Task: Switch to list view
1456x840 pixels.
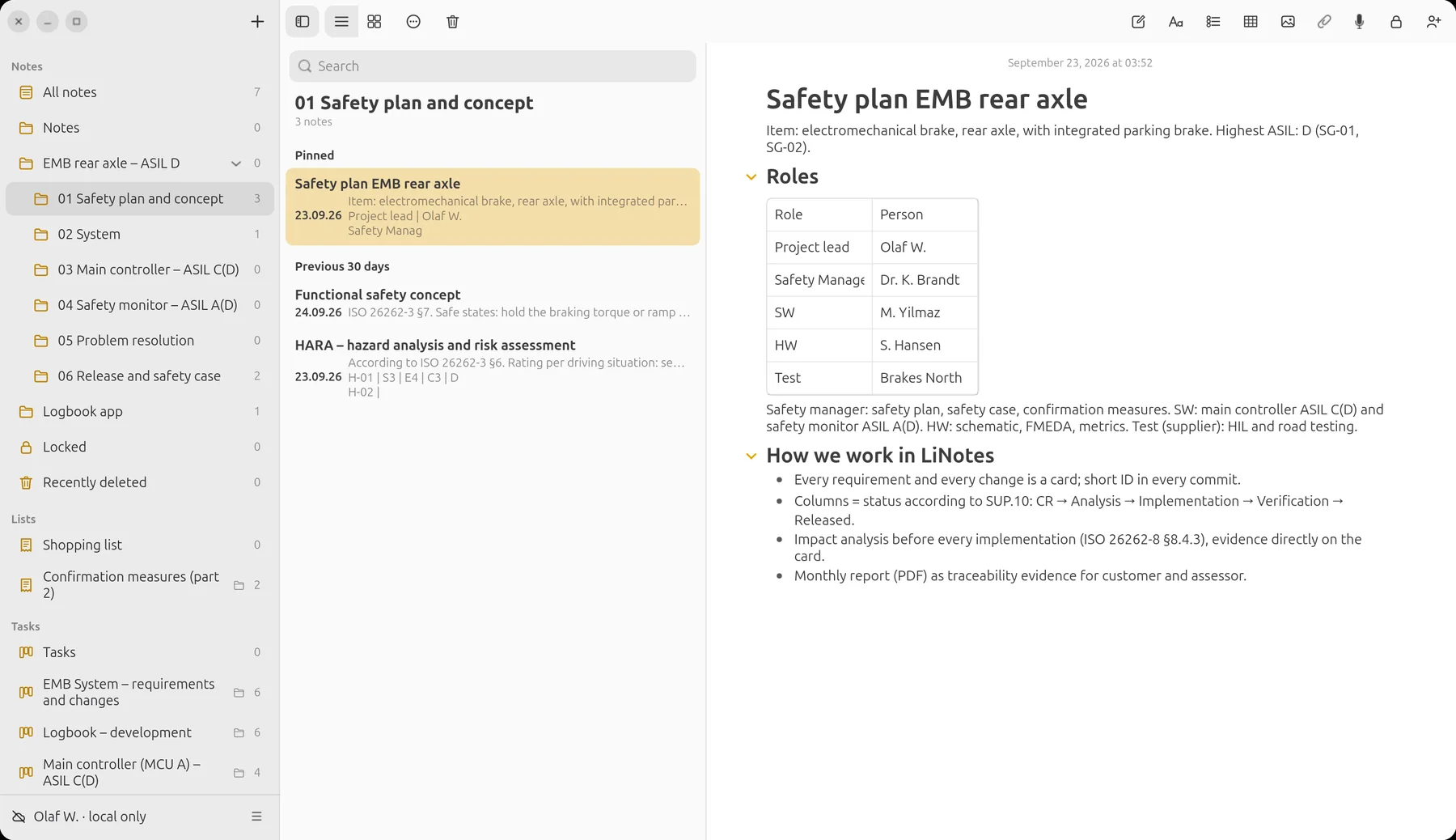Action: pos(341,22)
